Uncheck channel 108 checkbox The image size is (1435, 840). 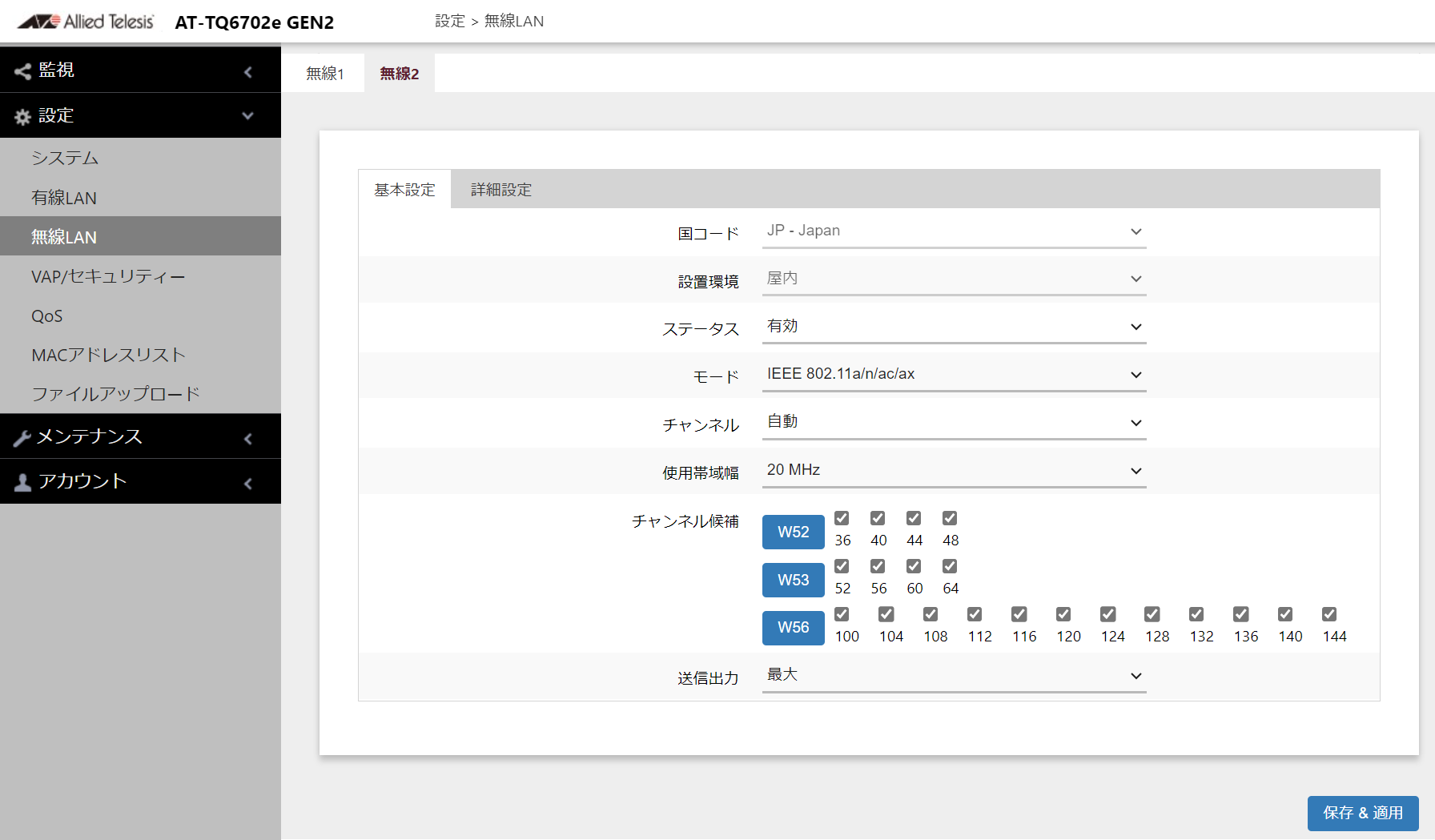click(x=931, y=614)
